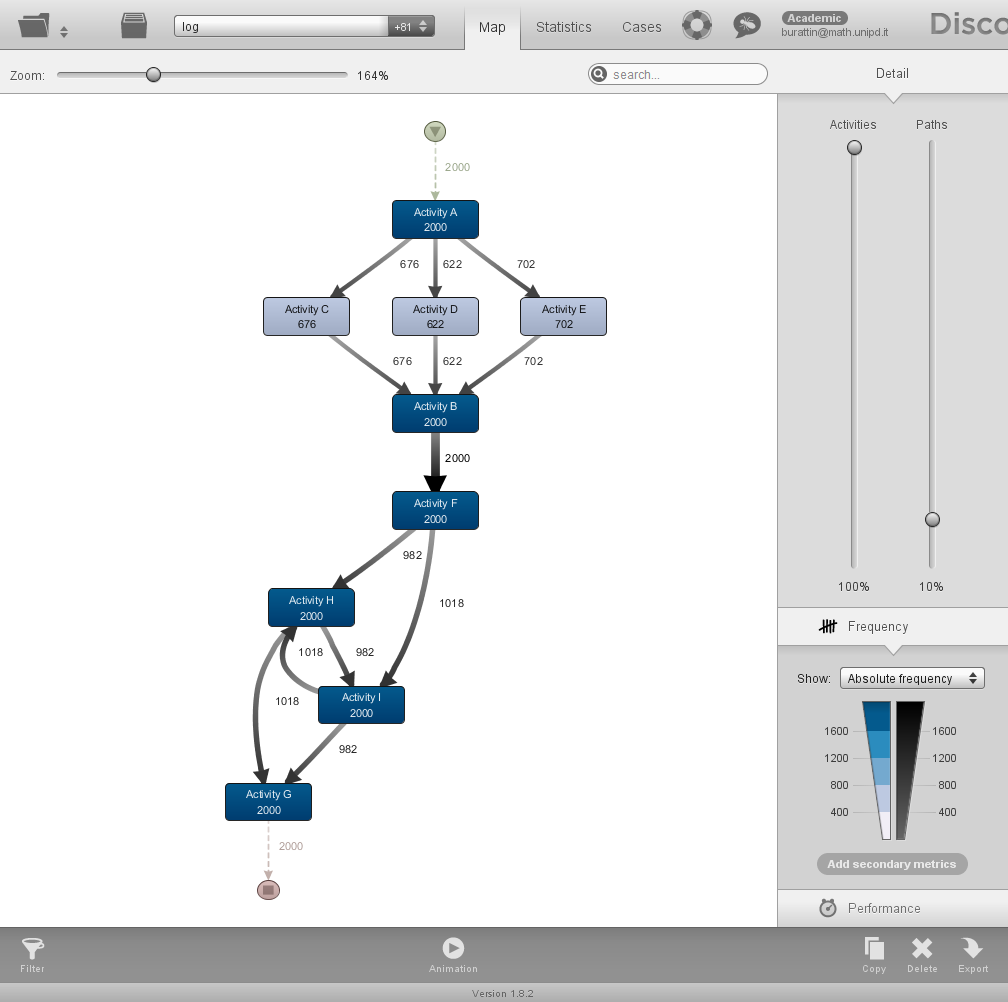This screenshot has width=1008, height=1002.
Task: Click the 982 label below Activity F
Action: 412,555
